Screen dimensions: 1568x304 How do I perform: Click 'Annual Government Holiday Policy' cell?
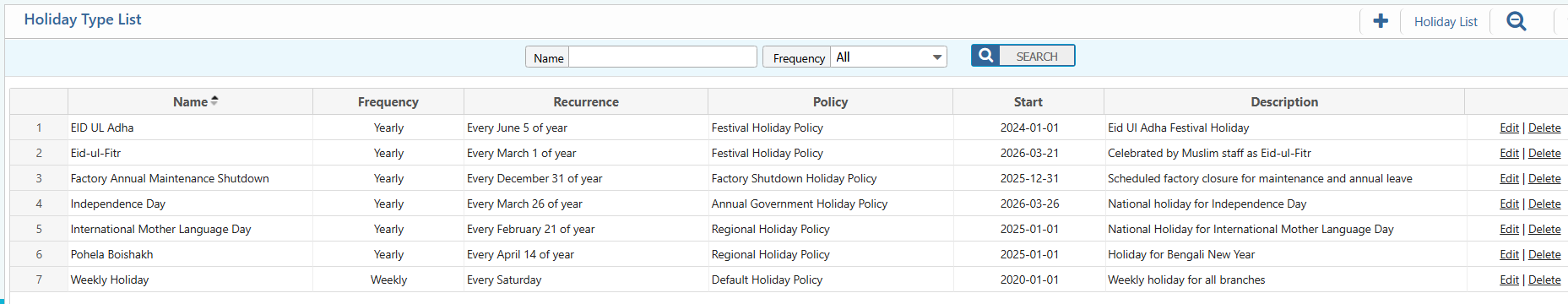[x=830, y=204]
